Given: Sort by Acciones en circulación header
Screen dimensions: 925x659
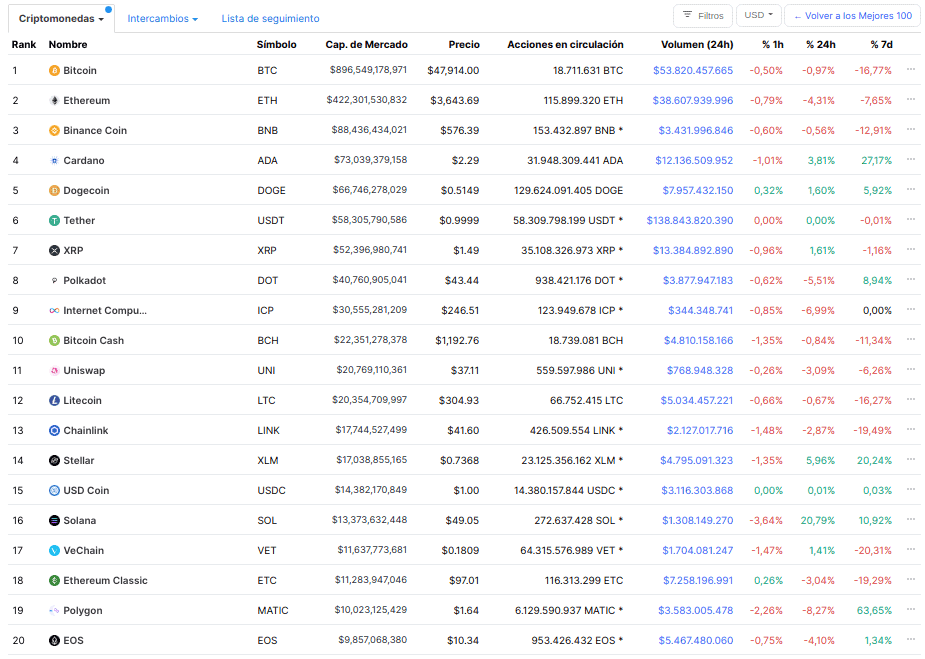Looking at the screenshot, I should click(x=565, y=45).
